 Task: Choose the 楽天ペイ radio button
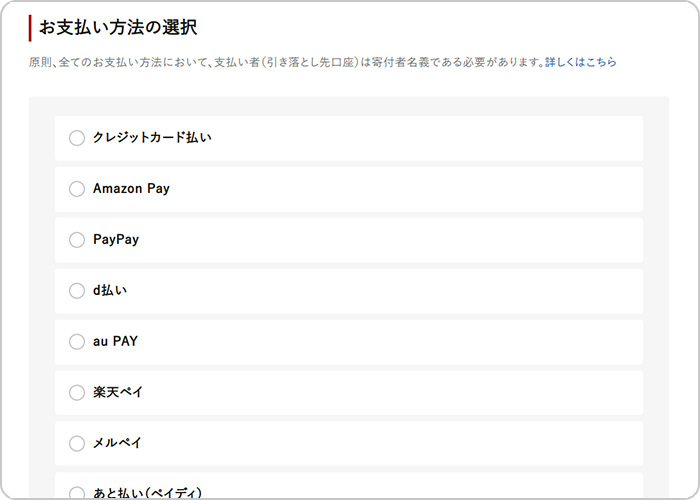(x=77, y=393)
